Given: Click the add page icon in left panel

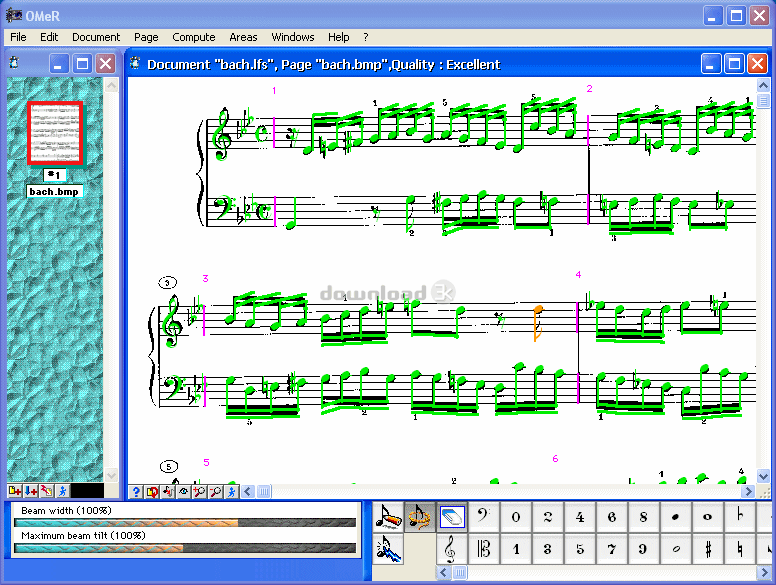Looking at the screenshot, I should [15, 491].
